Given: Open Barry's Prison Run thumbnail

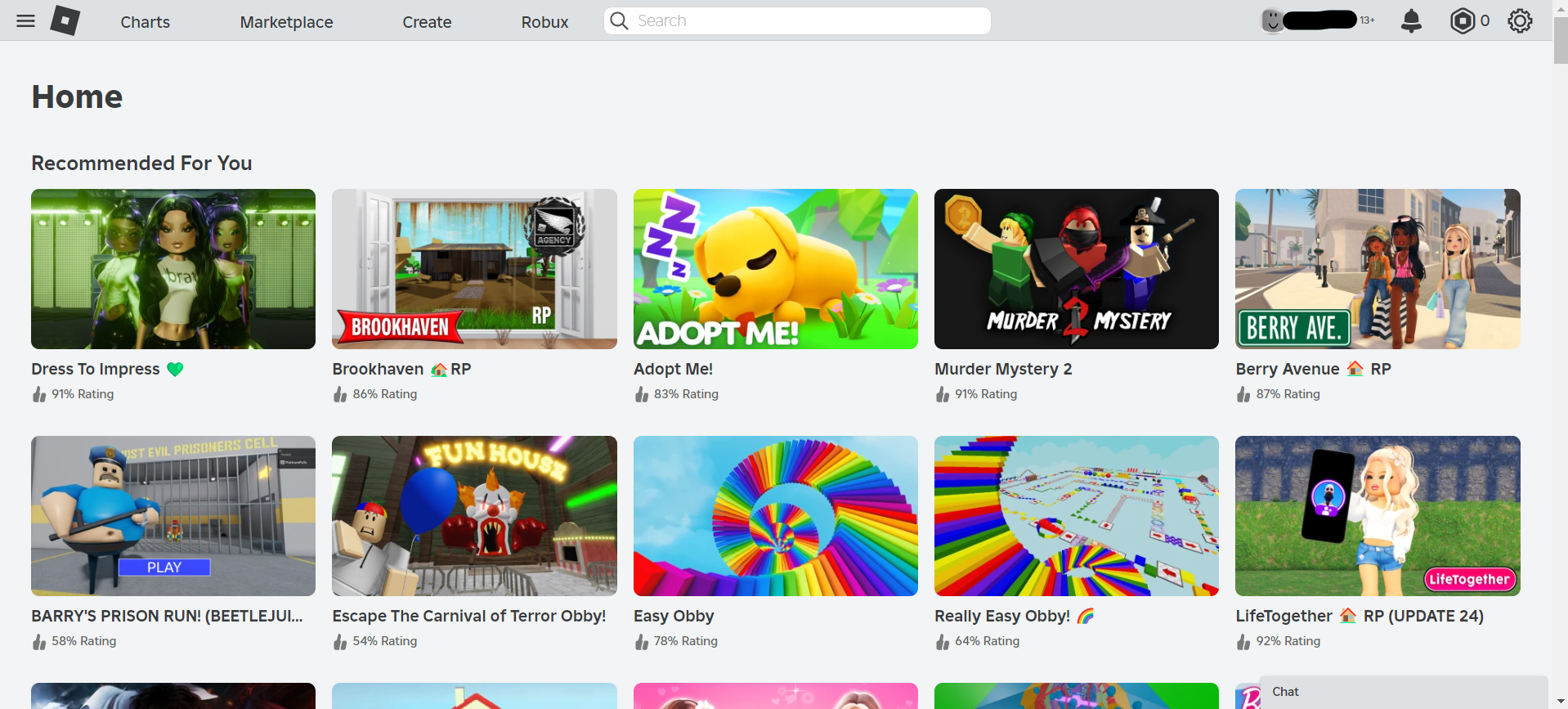Looking at the screenshot, I should [173, 516].
